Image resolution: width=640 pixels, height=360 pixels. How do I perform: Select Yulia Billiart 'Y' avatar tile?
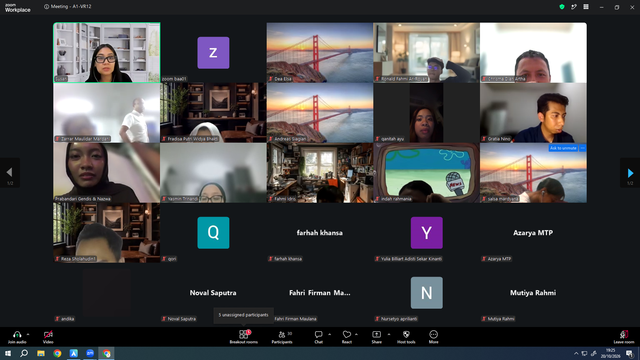(x=427, y=233)
